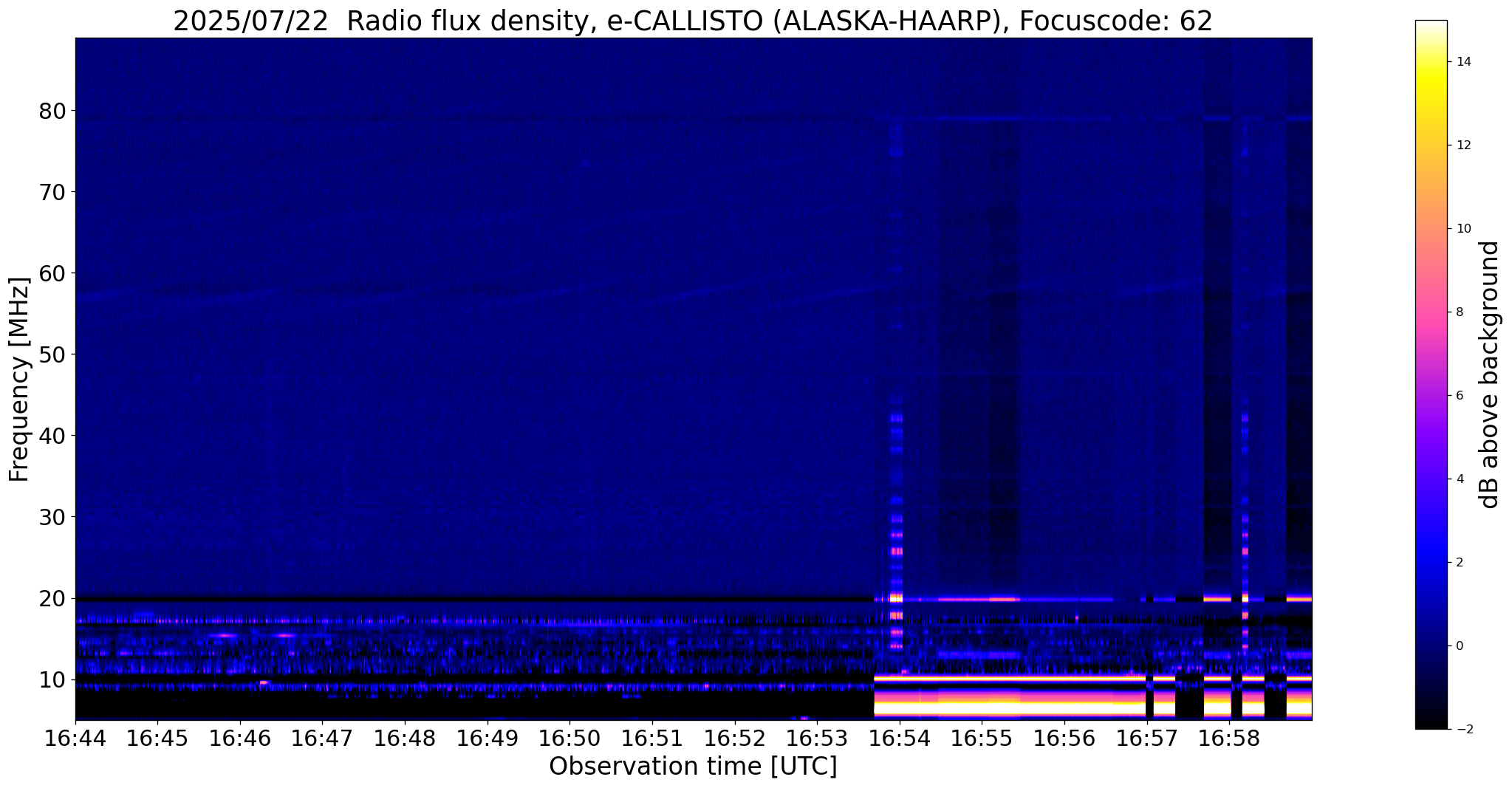Screen dimensions: 1512x788
Task: Click the 16:49 time tick label
Action: point(487,739)
